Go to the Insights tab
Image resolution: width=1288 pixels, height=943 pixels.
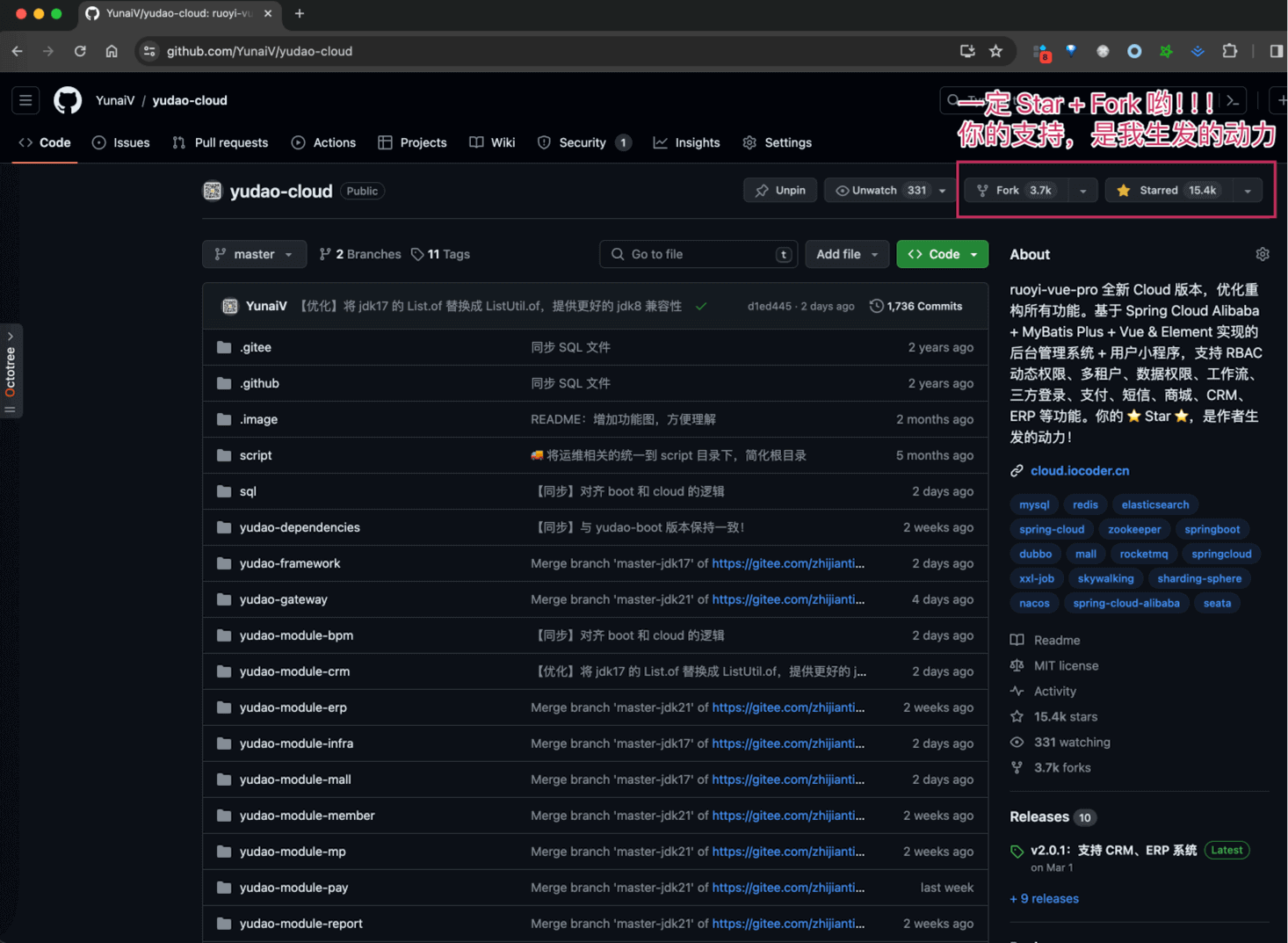pyautogui.click(x=686, y=142)
